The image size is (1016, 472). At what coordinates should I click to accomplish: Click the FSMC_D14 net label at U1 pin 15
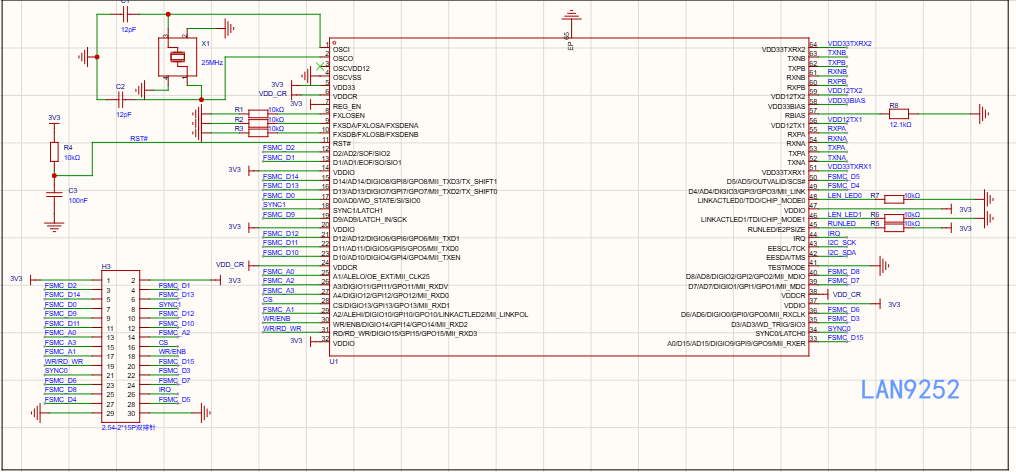click(281, 176)
